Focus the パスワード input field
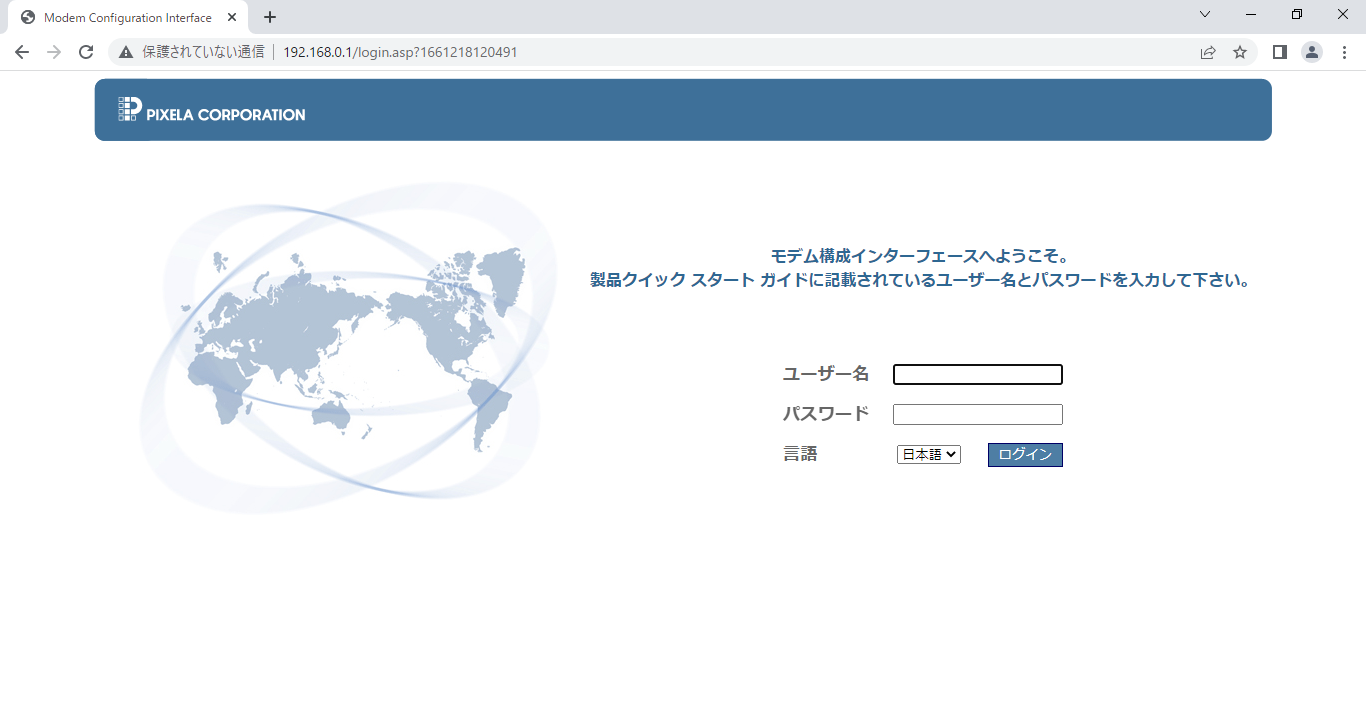This screenshot has width=1366, height=719. (x=978, y=414)
